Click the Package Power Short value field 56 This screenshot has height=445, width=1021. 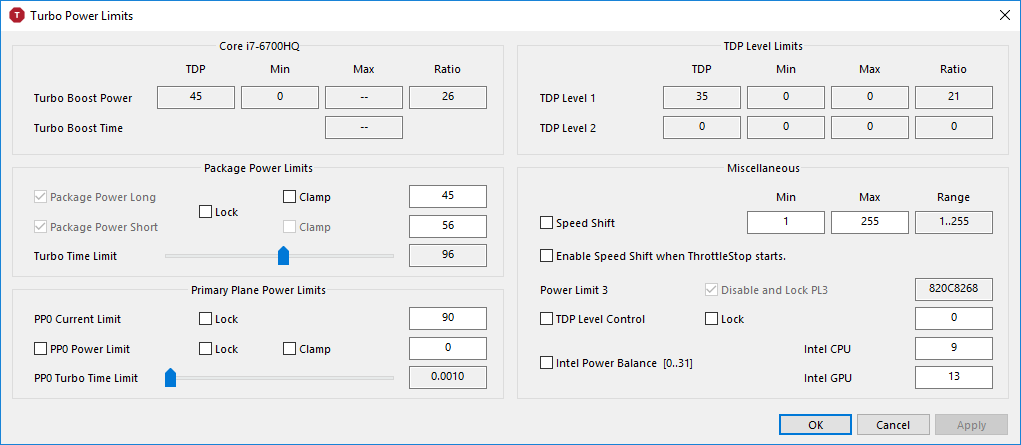447,226
